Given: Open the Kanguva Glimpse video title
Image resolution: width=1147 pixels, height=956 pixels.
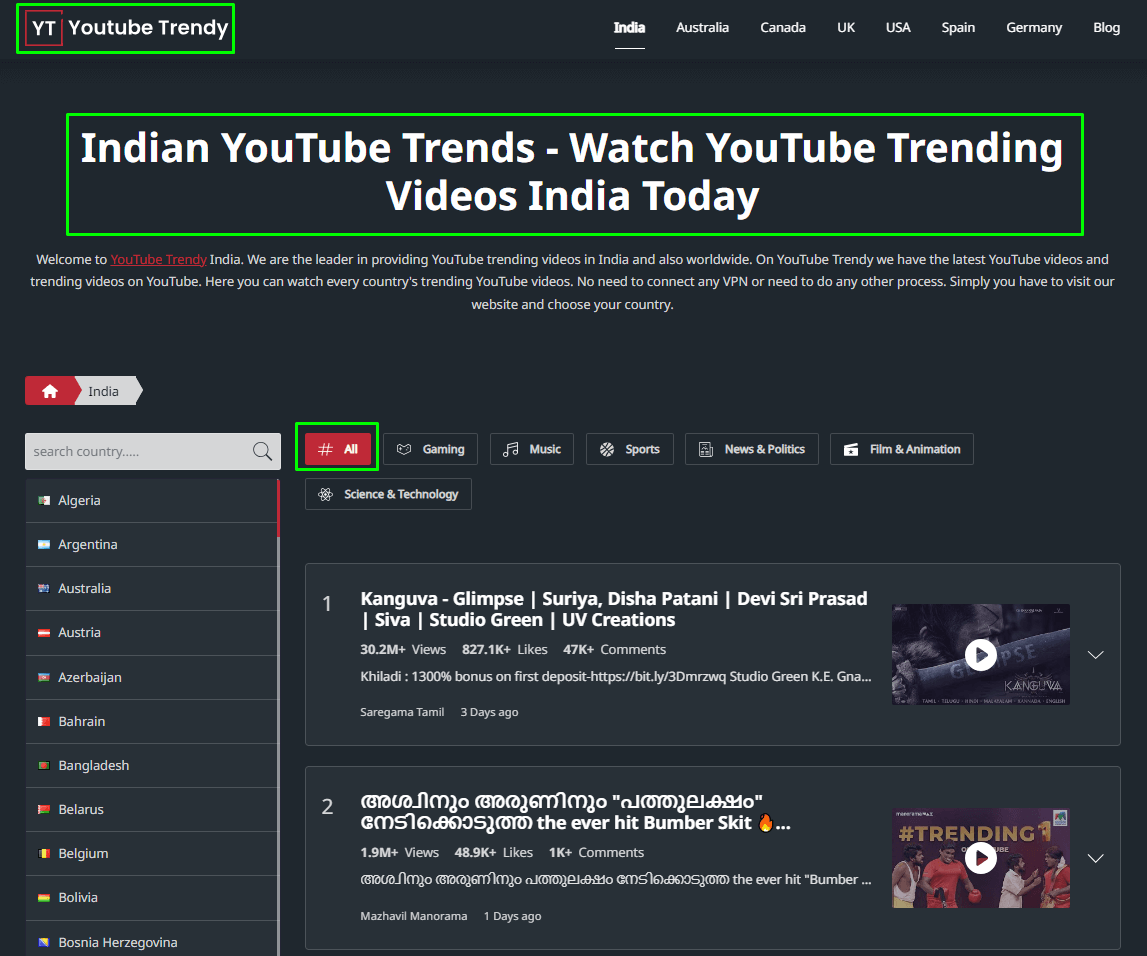Looking at the screenshot, I should point(614,609).
